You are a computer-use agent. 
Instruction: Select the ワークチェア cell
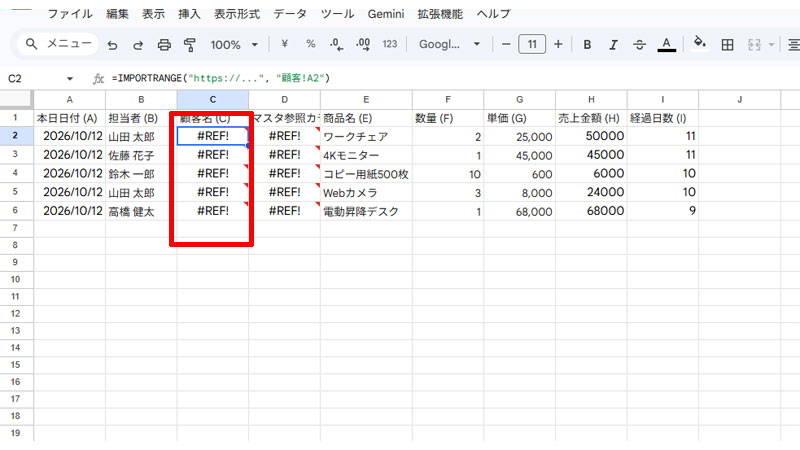366,136
